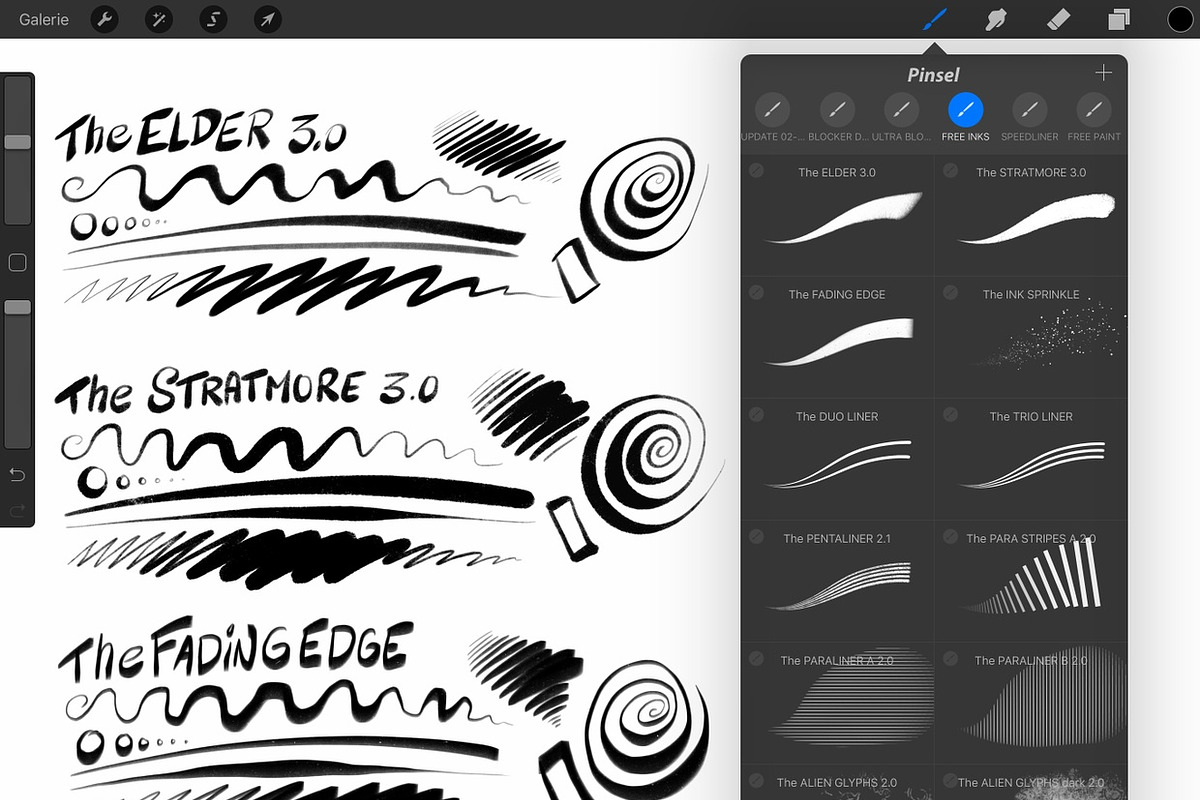This screenshot has height=800, width=1200.
Task: Choose The PARALINER A 2.0 brush
Action: (837, 703)
